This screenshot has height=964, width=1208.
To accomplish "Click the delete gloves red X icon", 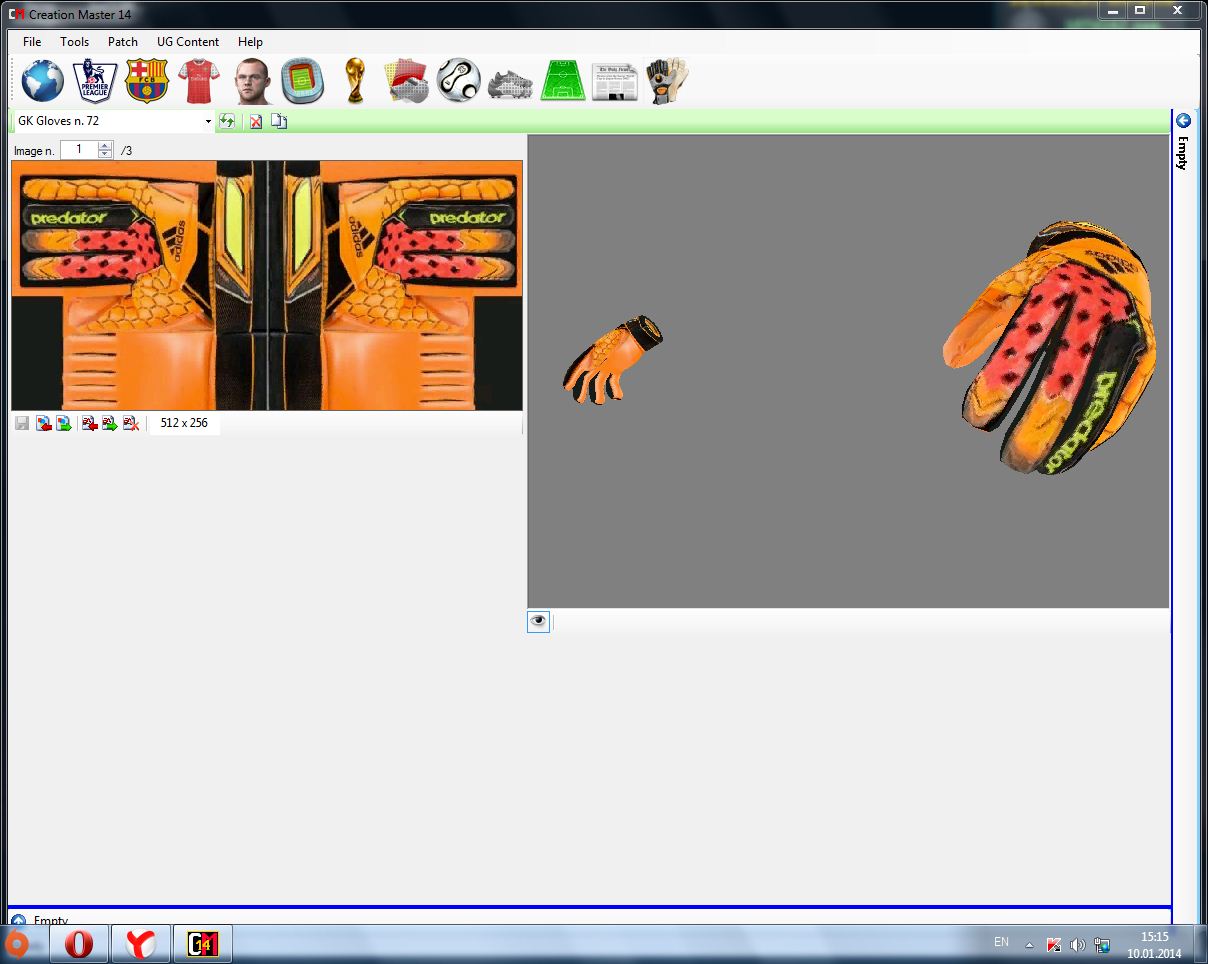I will click(256, 121).
